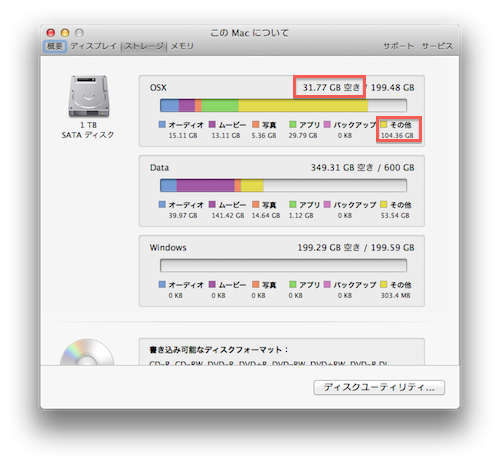Open the メモリ tab
The width and height of the screenshot is (500, 465).
coord(182,46)
